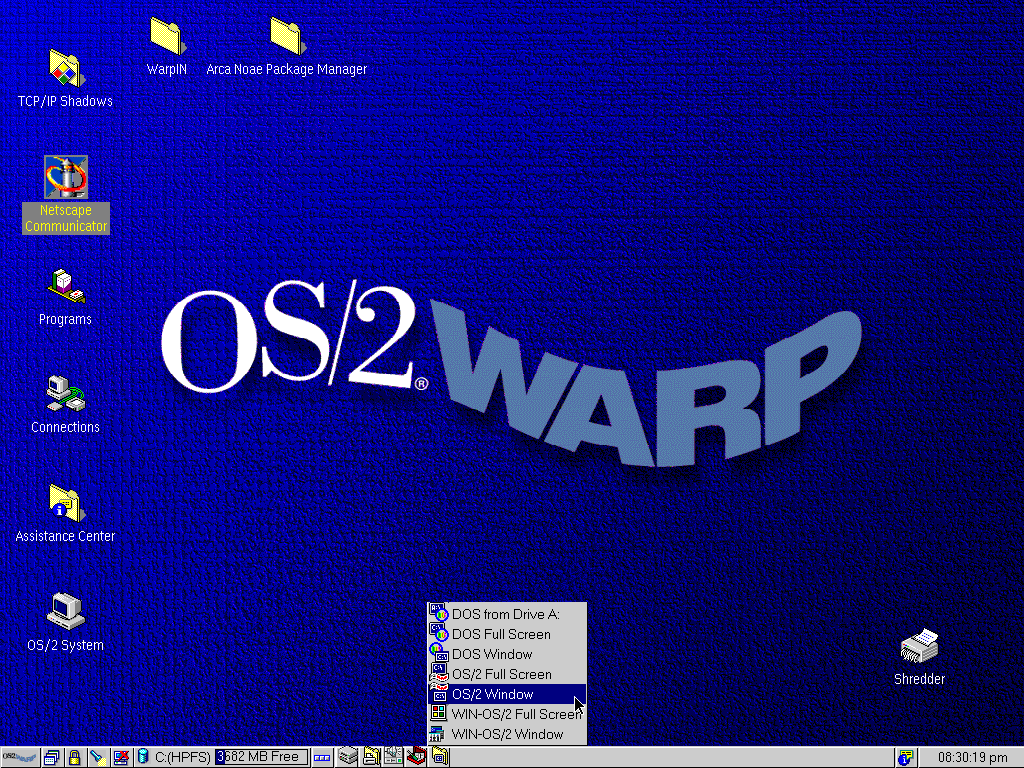
Task: Open the window list icon in WarpCenter
Action: [52, 758]
